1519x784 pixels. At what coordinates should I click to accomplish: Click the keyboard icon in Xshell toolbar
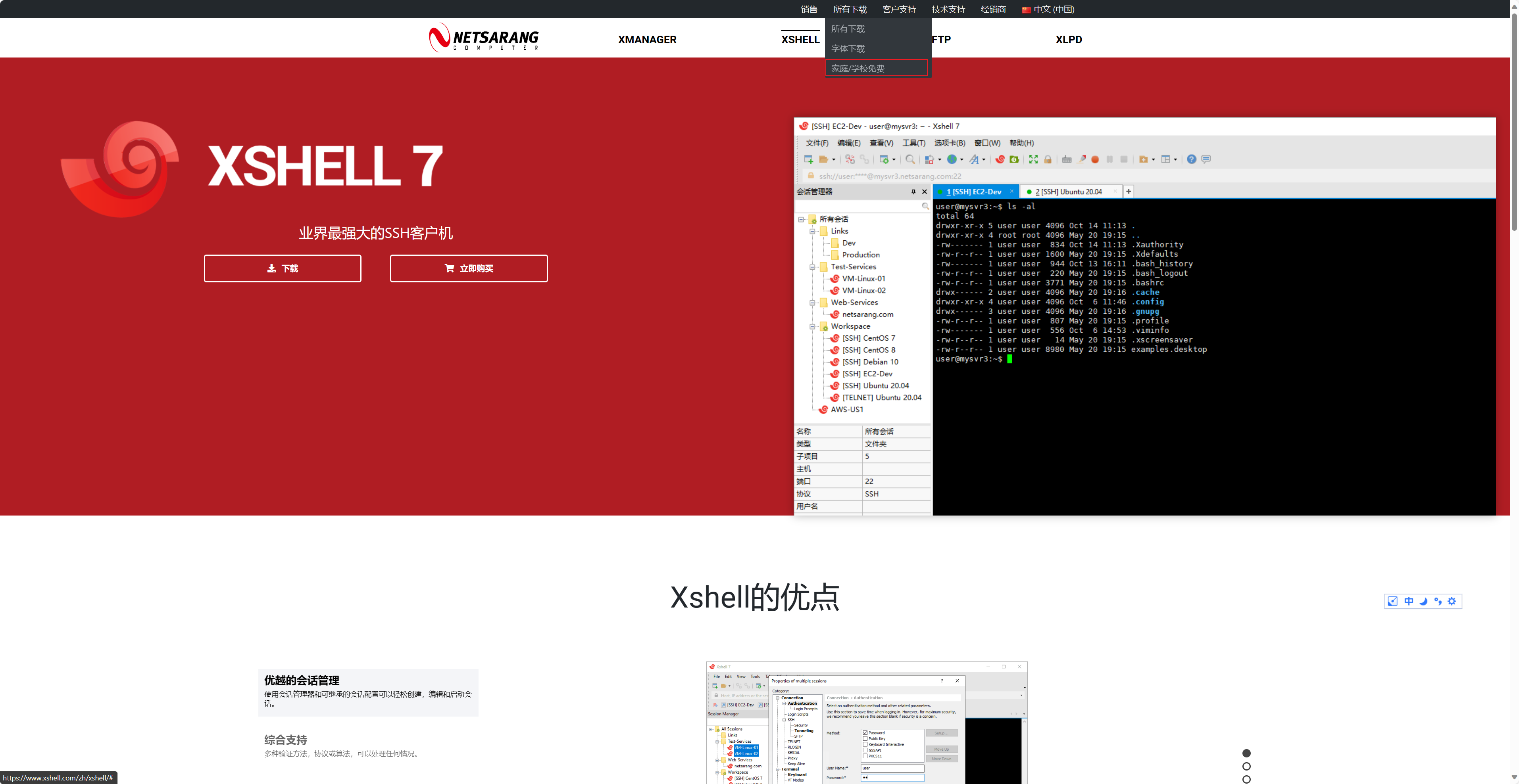(1066, 159)
